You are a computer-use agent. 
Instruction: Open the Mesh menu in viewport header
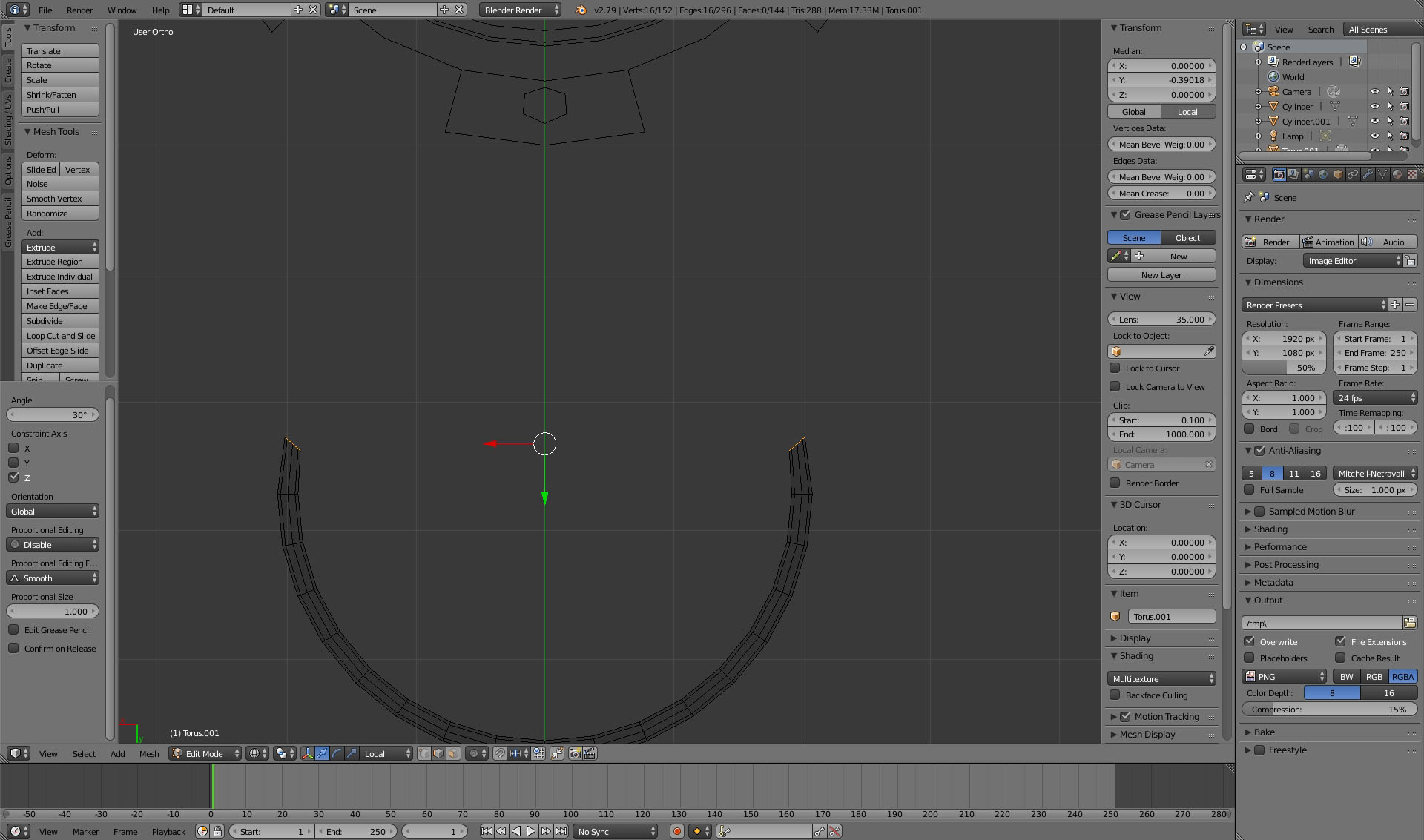pyautogui.click(x=149, y=753)
